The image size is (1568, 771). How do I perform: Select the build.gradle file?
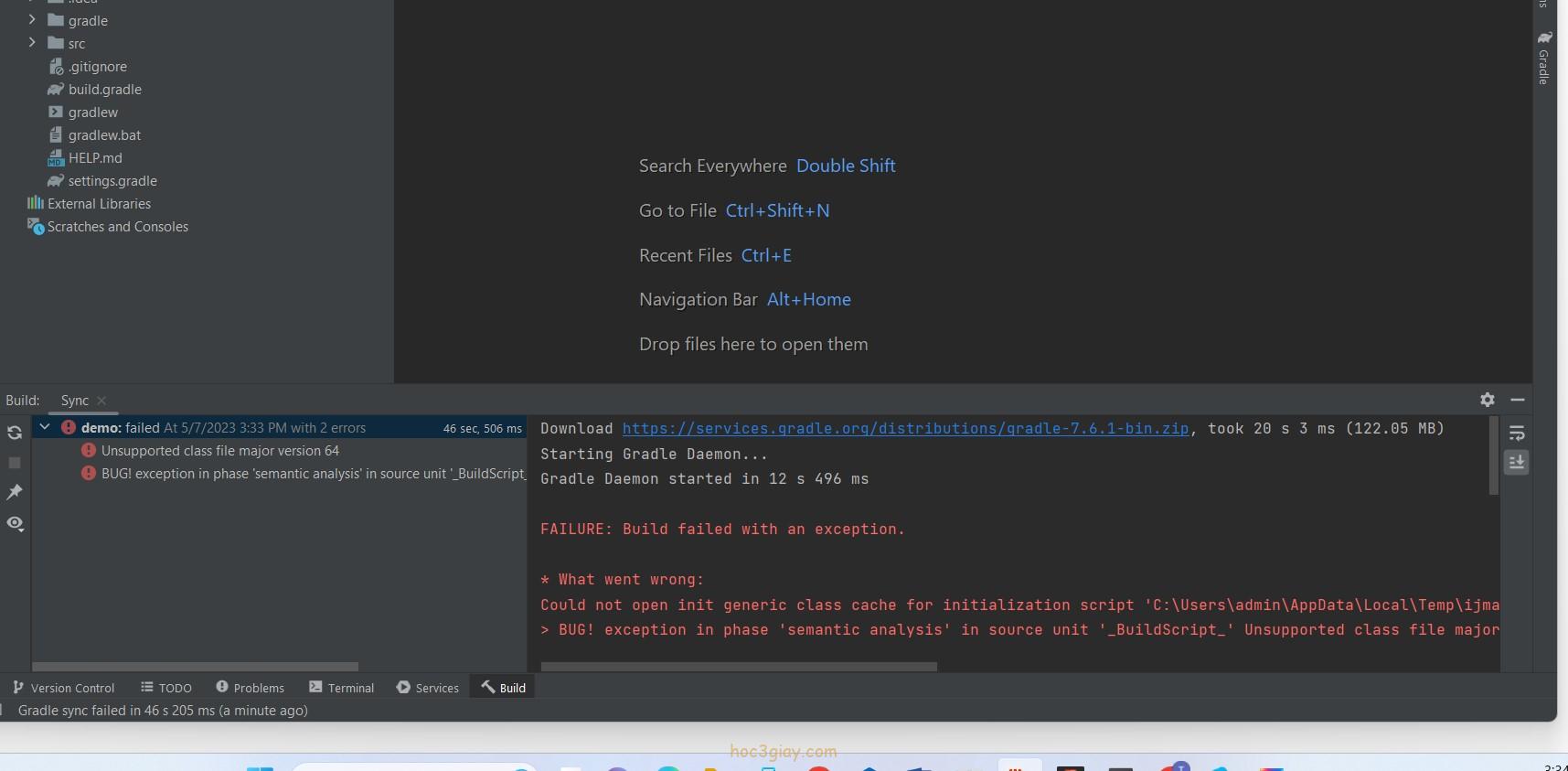[104, 90]
